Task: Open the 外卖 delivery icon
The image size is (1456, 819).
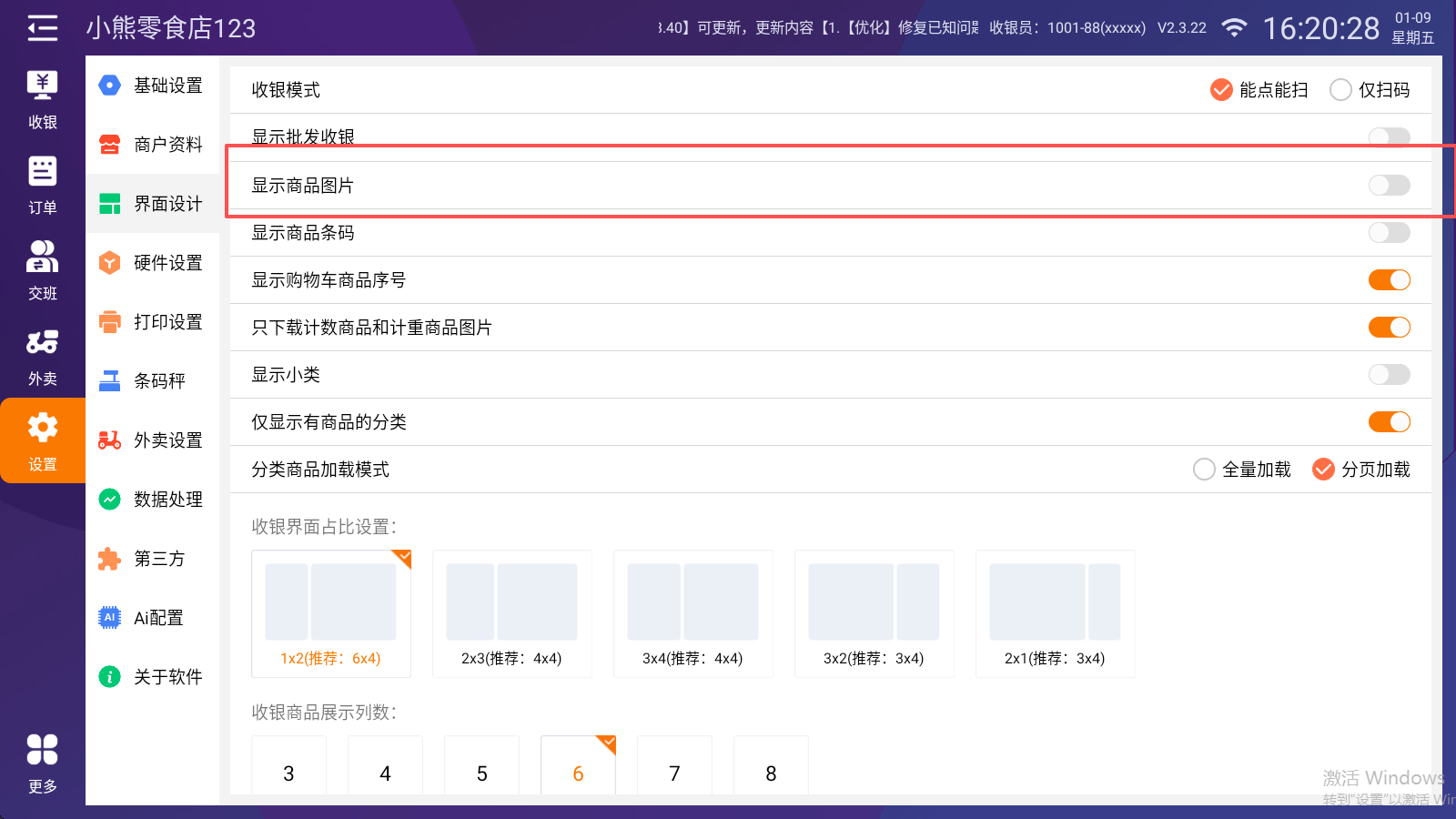Action: [42, 356]
